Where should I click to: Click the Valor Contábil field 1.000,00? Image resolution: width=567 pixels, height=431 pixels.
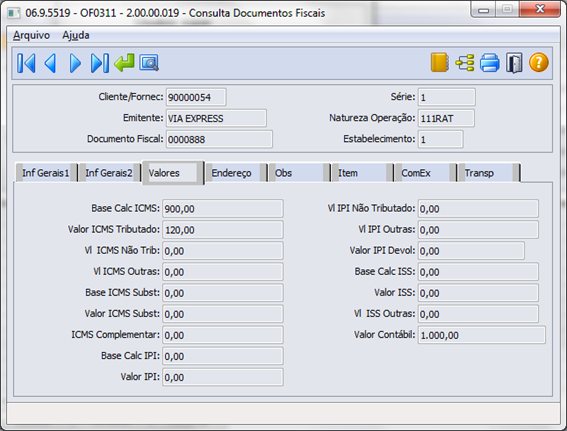482,335
